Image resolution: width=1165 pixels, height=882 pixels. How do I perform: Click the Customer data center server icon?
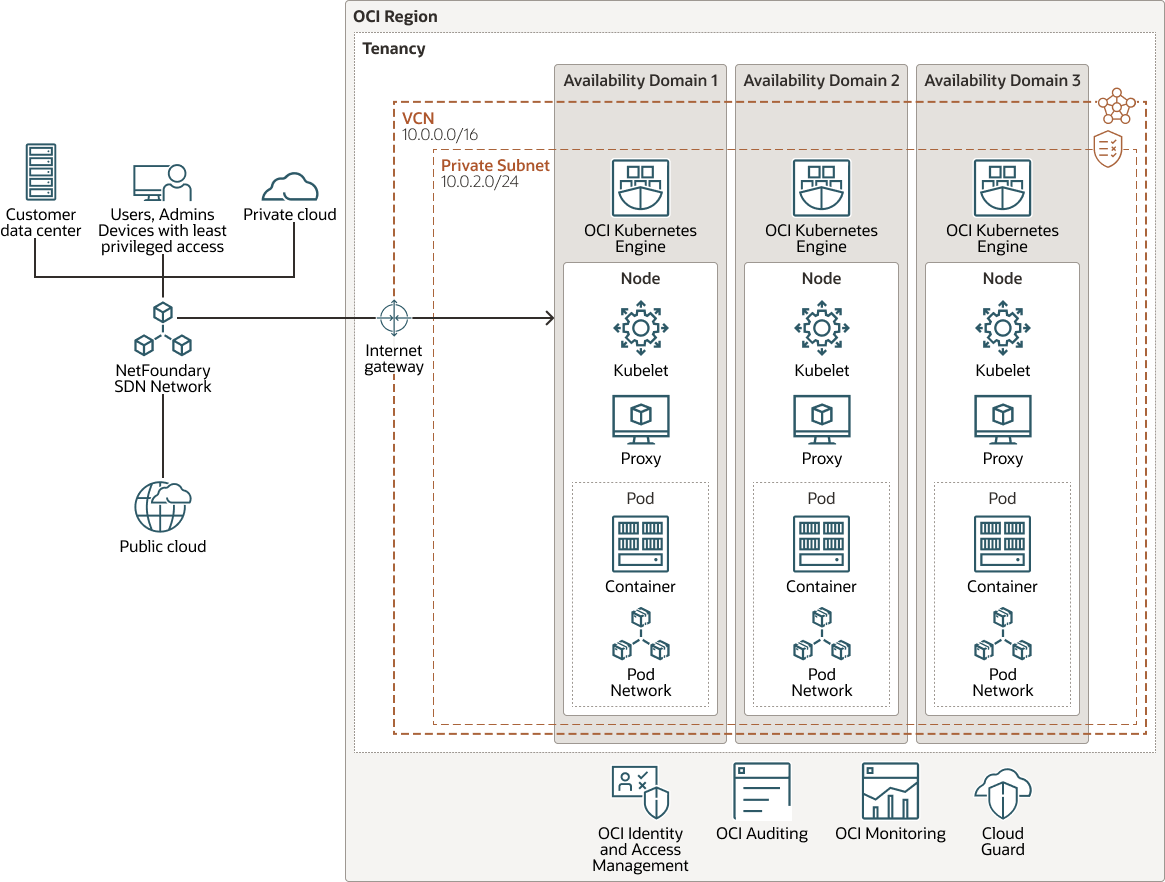pos(41,172)
